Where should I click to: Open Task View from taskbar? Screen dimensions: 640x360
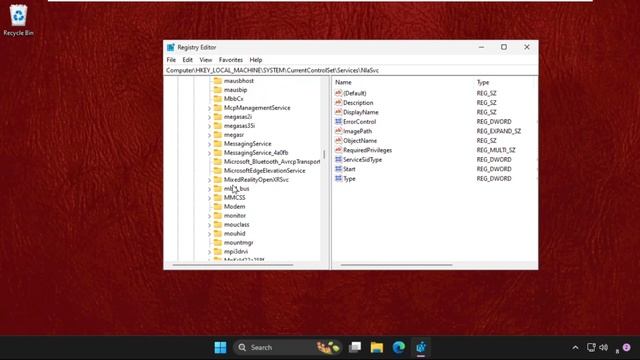pos(355,347)
